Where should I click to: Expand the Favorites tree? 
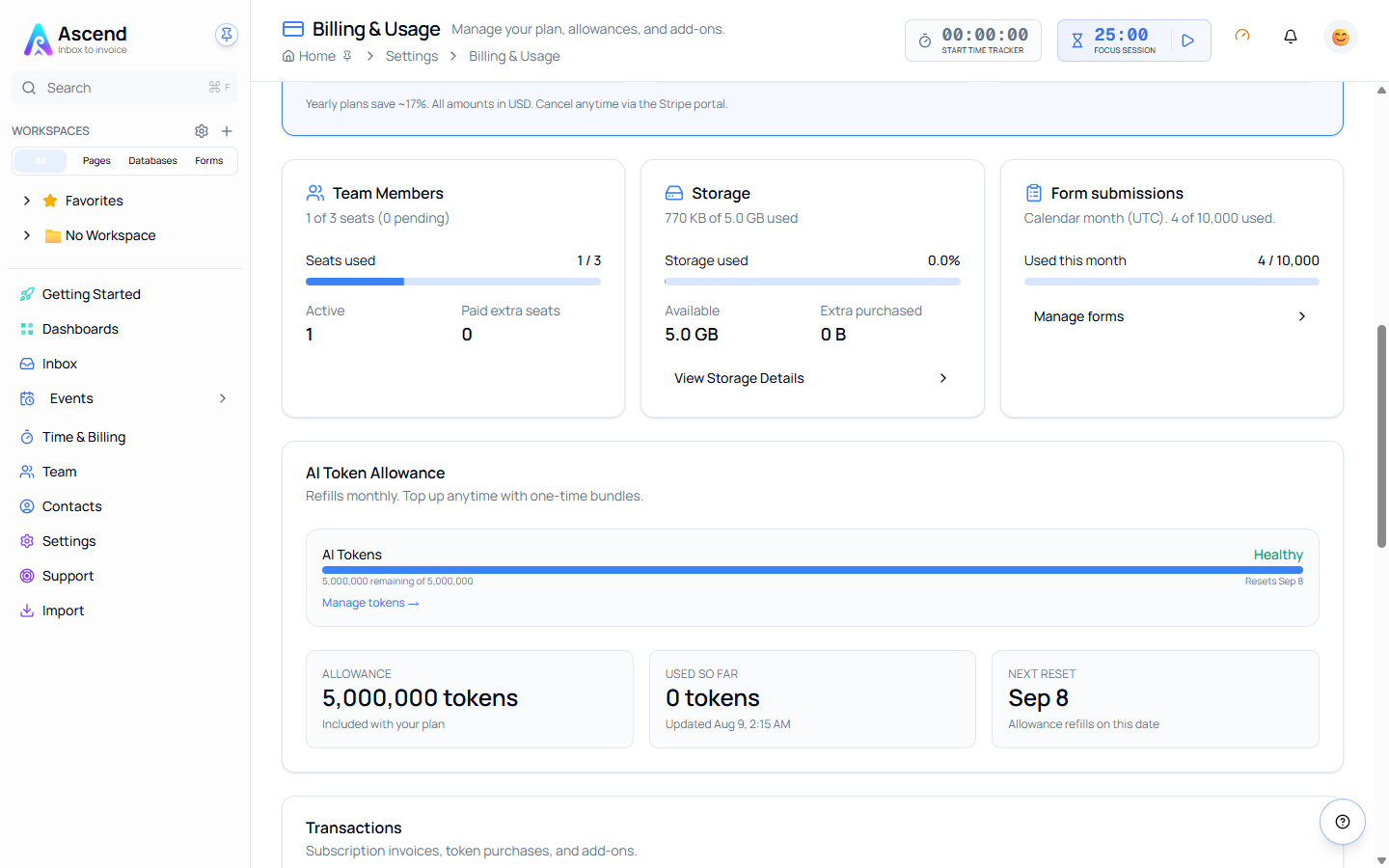click(27, 201)
